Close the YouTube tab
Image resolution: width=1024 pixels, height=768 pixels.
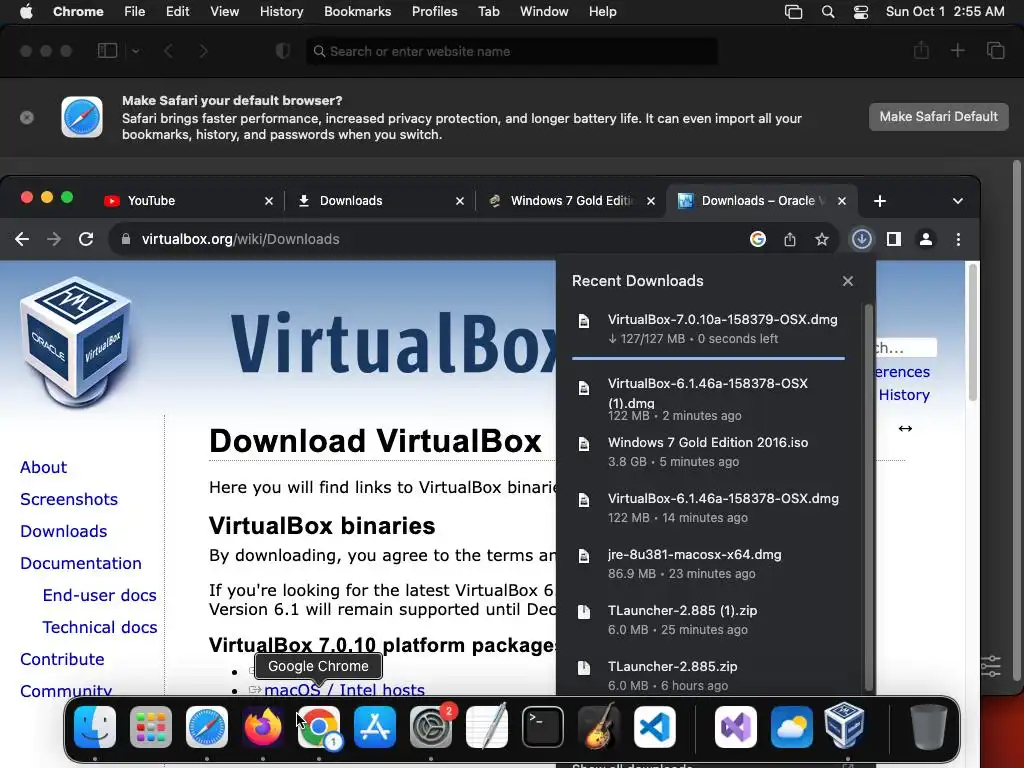pyautogui.click(x=269, y=201)
